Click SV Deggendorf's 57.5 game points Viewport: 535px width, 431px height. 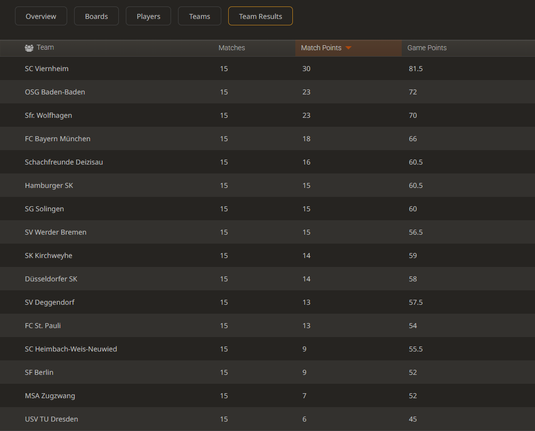tap(416, 302)
